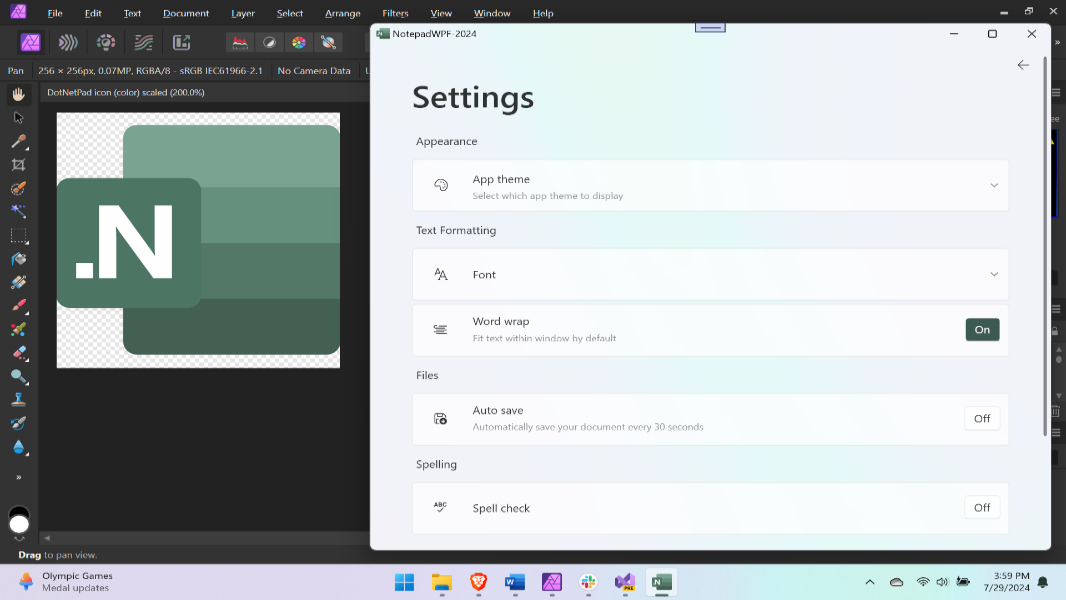Open the Filters menu
Image resolution: width=1066 pixels, height=600 pixels.
pyautogui.click(x=394, y=13)
